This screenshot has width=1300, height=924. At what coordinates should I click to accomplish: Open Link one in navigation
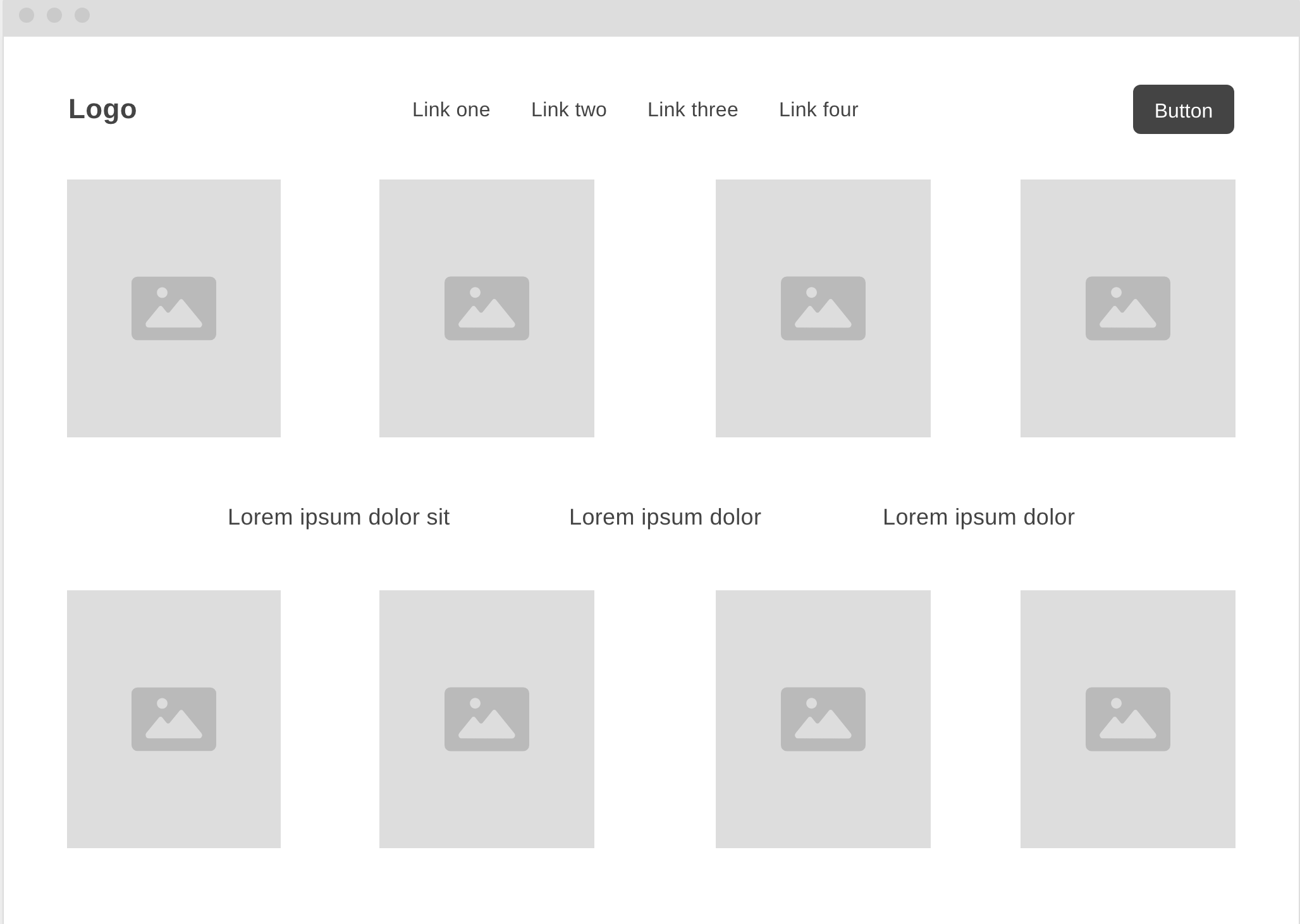pos(451,109)
